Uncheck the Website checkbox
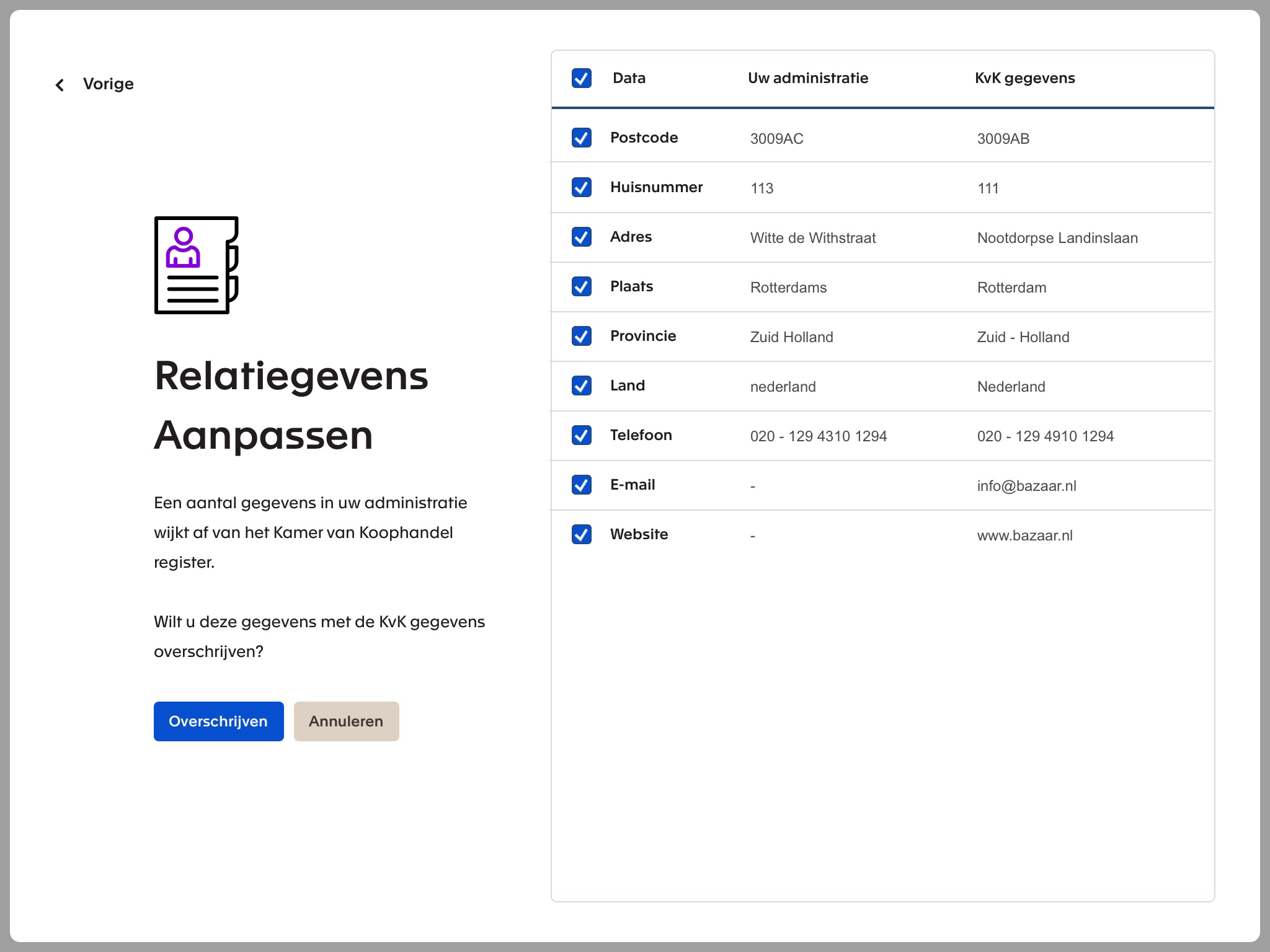 [581, 534]
